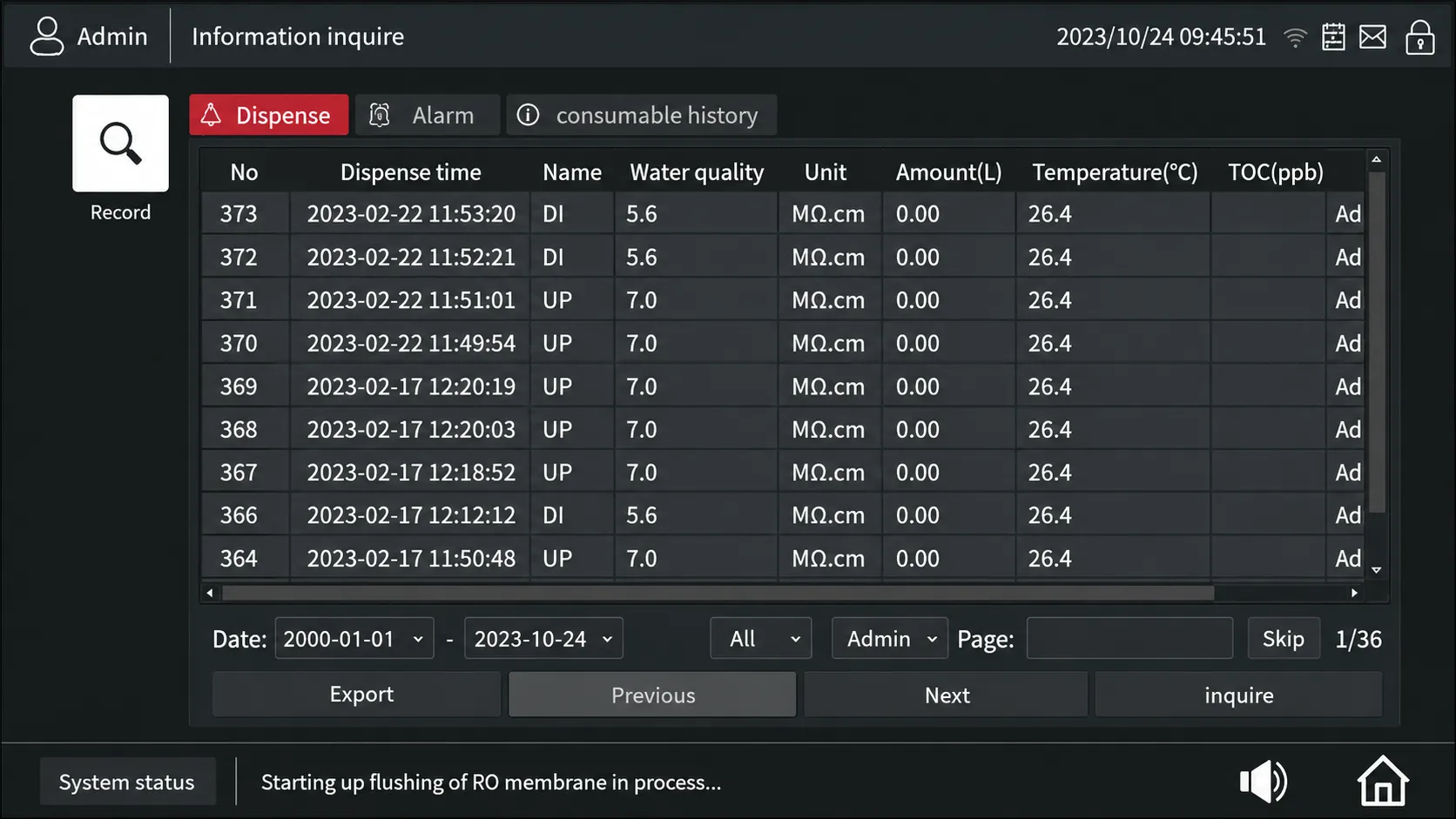The width and height of the screenshot is (1456, 819).
Task: Click the Skip button
Action: tap(1284, 639)
